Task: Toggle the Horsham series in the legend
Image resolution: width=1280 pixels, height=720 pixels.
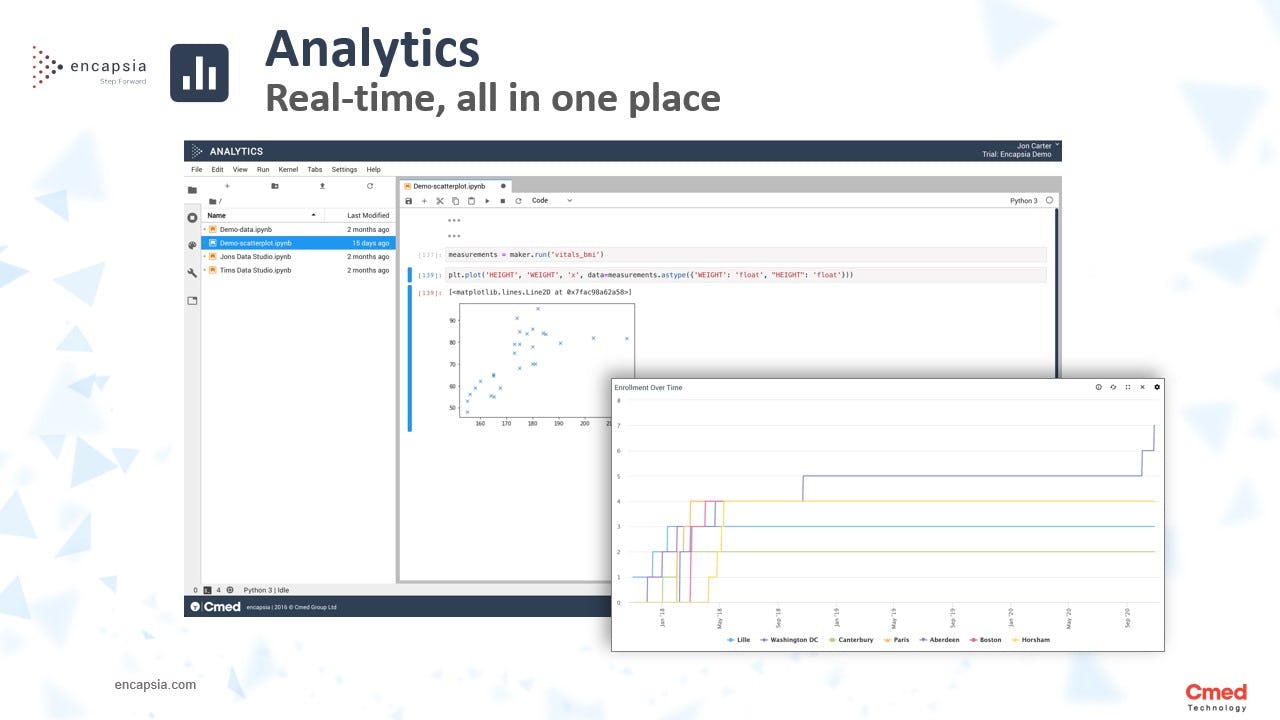Action: pos(1032,640)
